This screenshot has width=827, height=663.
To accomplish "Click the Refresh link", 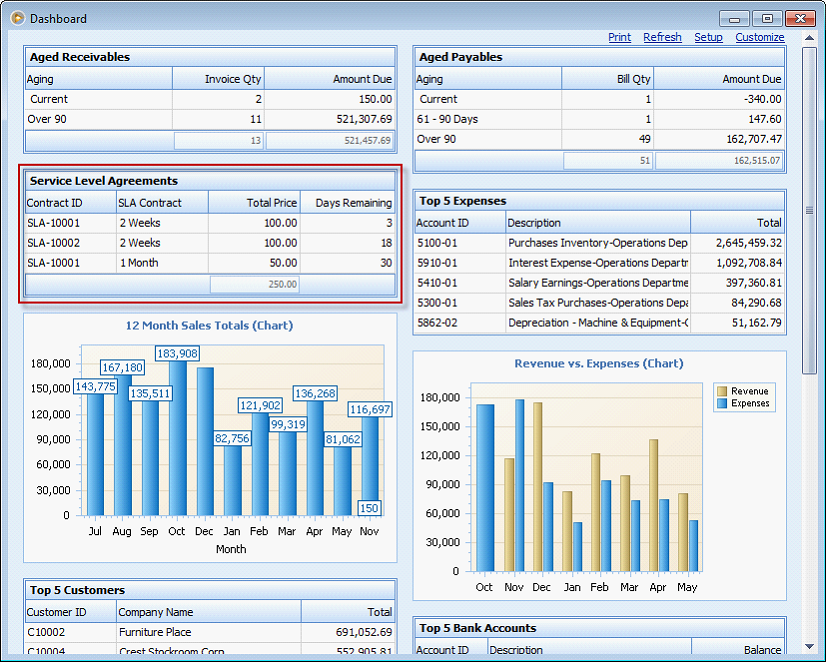I will tap(662, 37).
